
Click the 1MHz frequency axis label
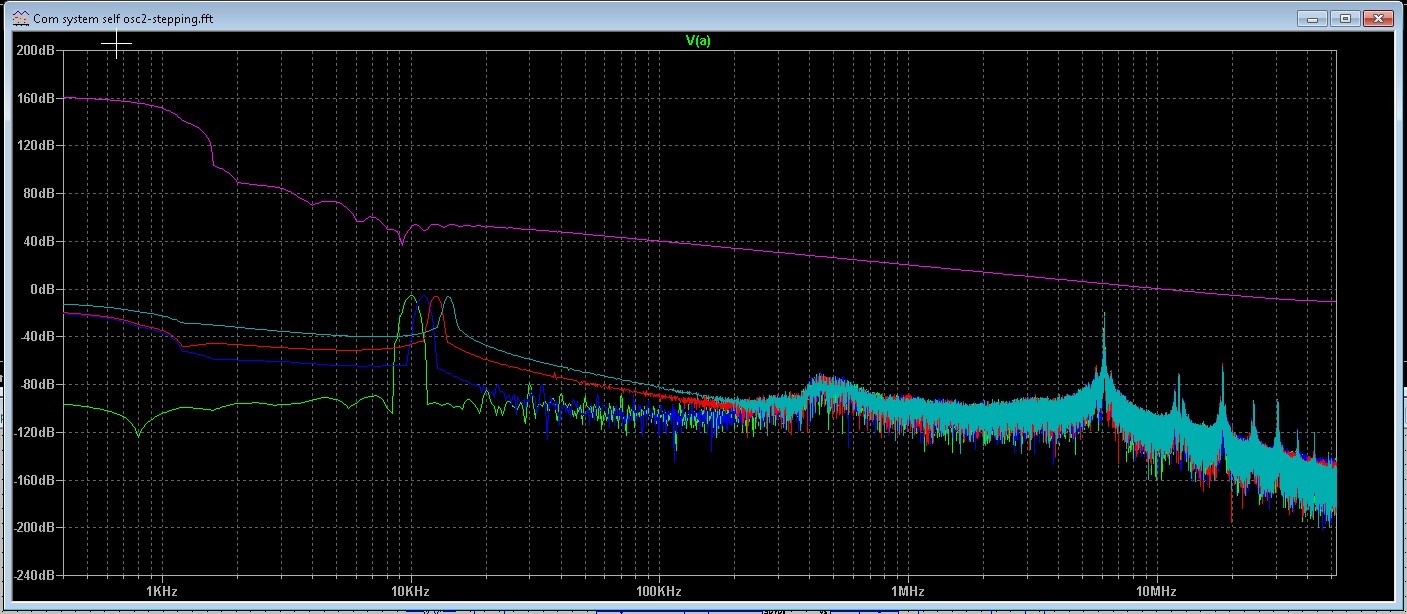[x=907, y=592]
